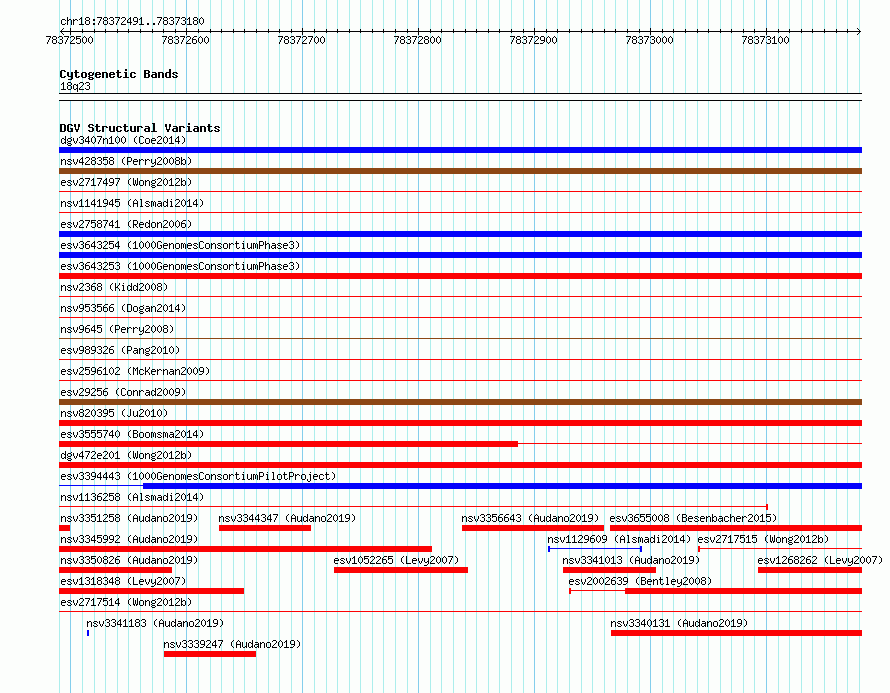Select esv1052265 (Levy2007) label
Screen dimensions: 890x693
click(x=396, y=560)
